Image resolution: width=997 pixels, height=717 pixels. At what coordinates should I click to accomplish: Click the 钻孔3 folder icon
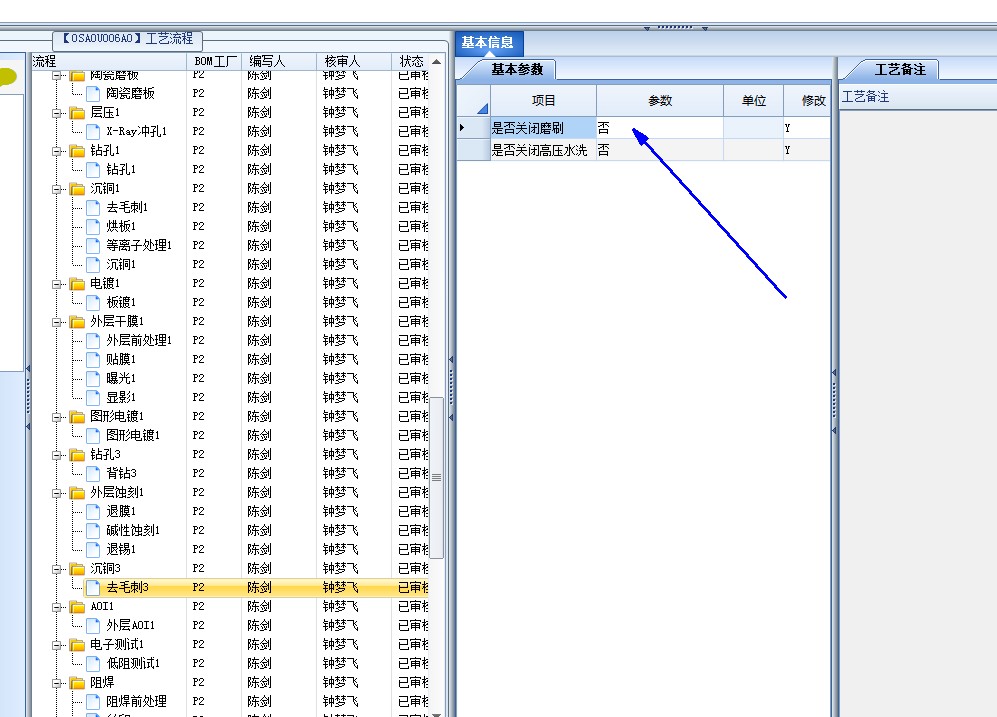pyautogui.click(x=77, y=454)
